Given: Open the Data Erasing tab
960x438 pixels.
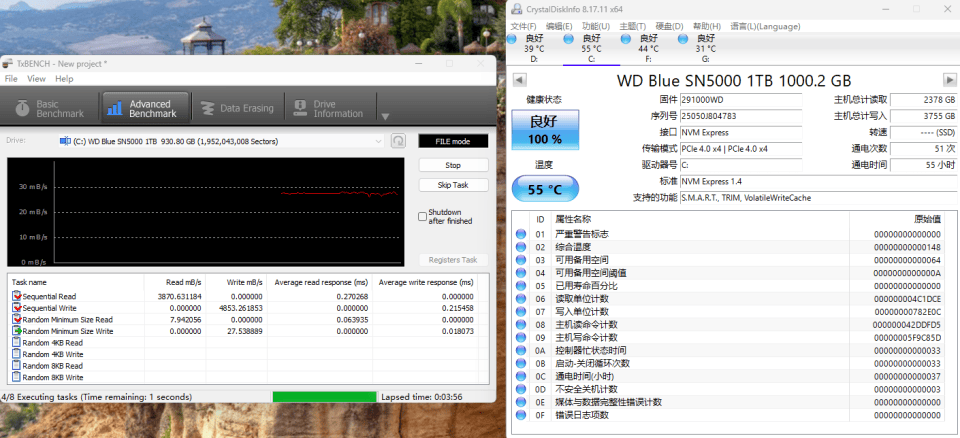Looking at the screenshot, I should tap(238, 108).
